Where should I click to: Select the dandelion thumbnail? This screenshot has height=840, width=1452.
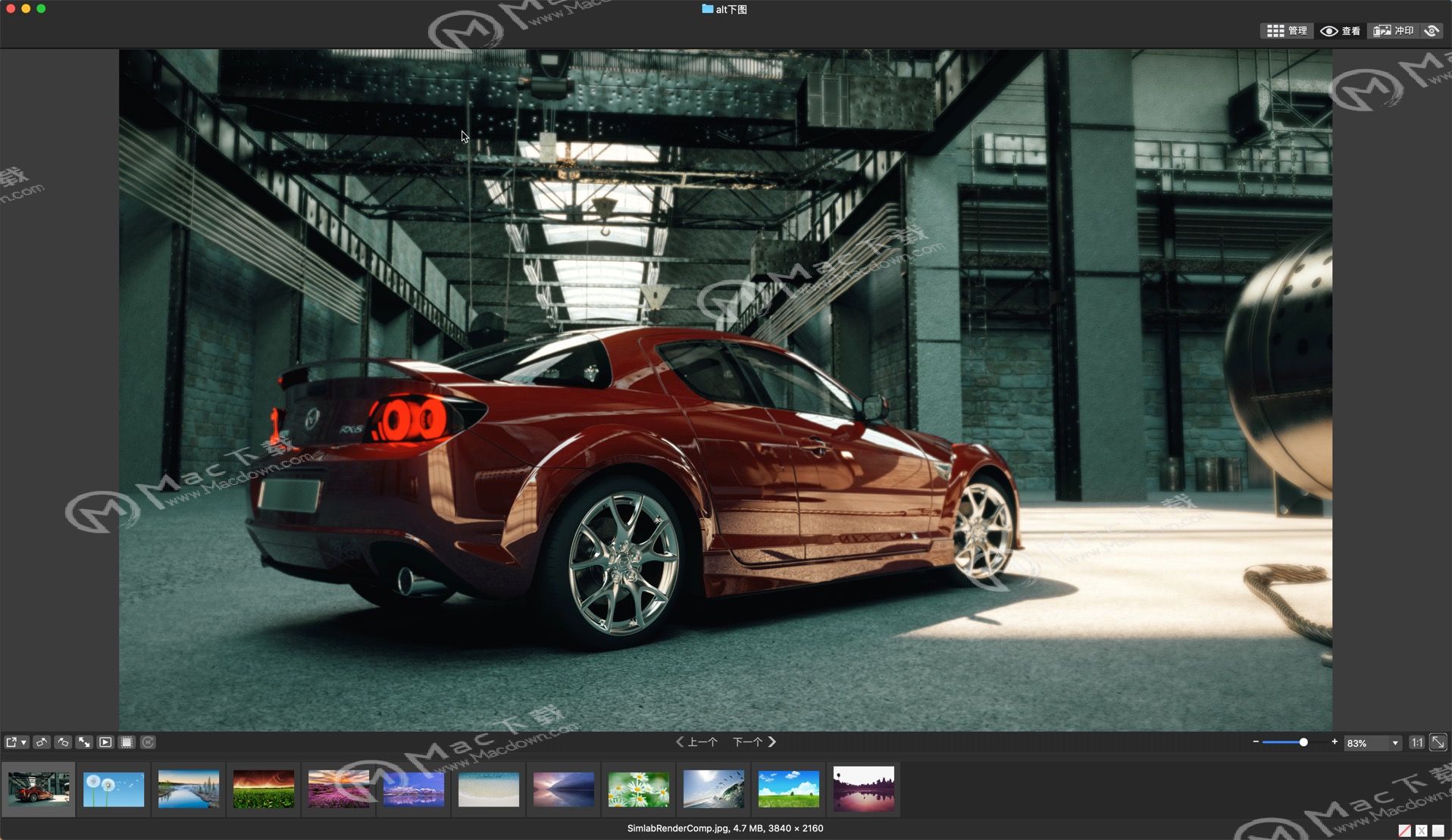114,789
